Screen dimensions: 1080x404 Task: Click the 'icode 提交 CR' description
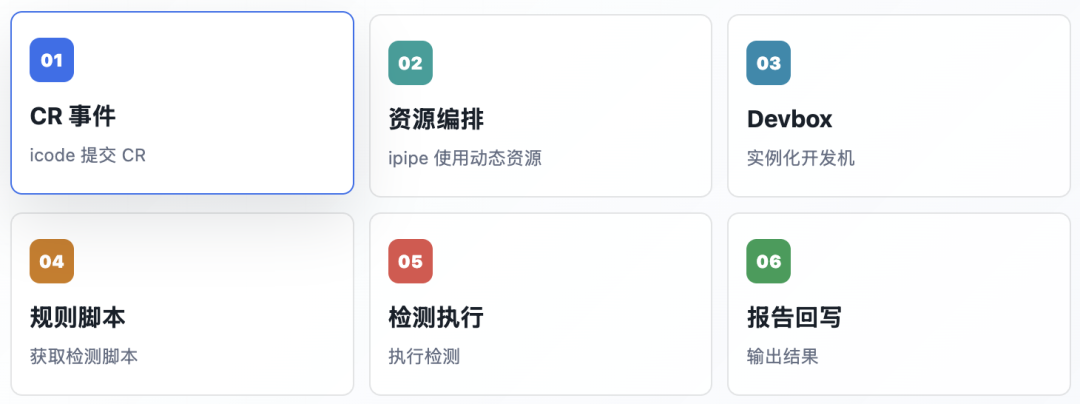[87, 156]
